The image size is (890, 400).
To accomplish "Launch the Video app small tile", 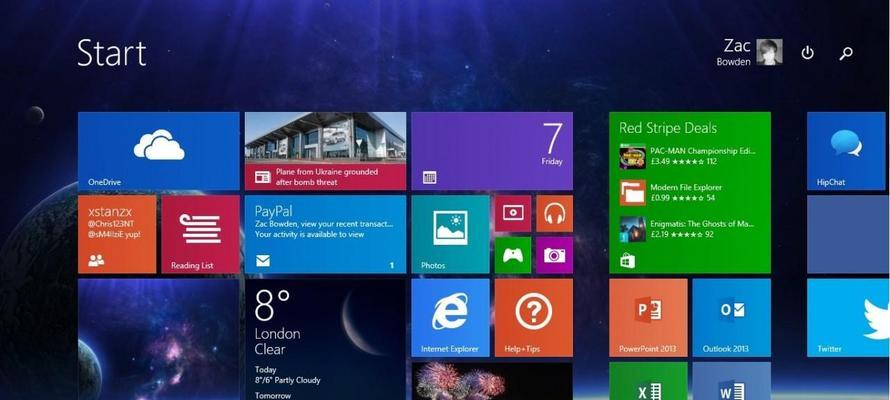I will tap(513, 213).
